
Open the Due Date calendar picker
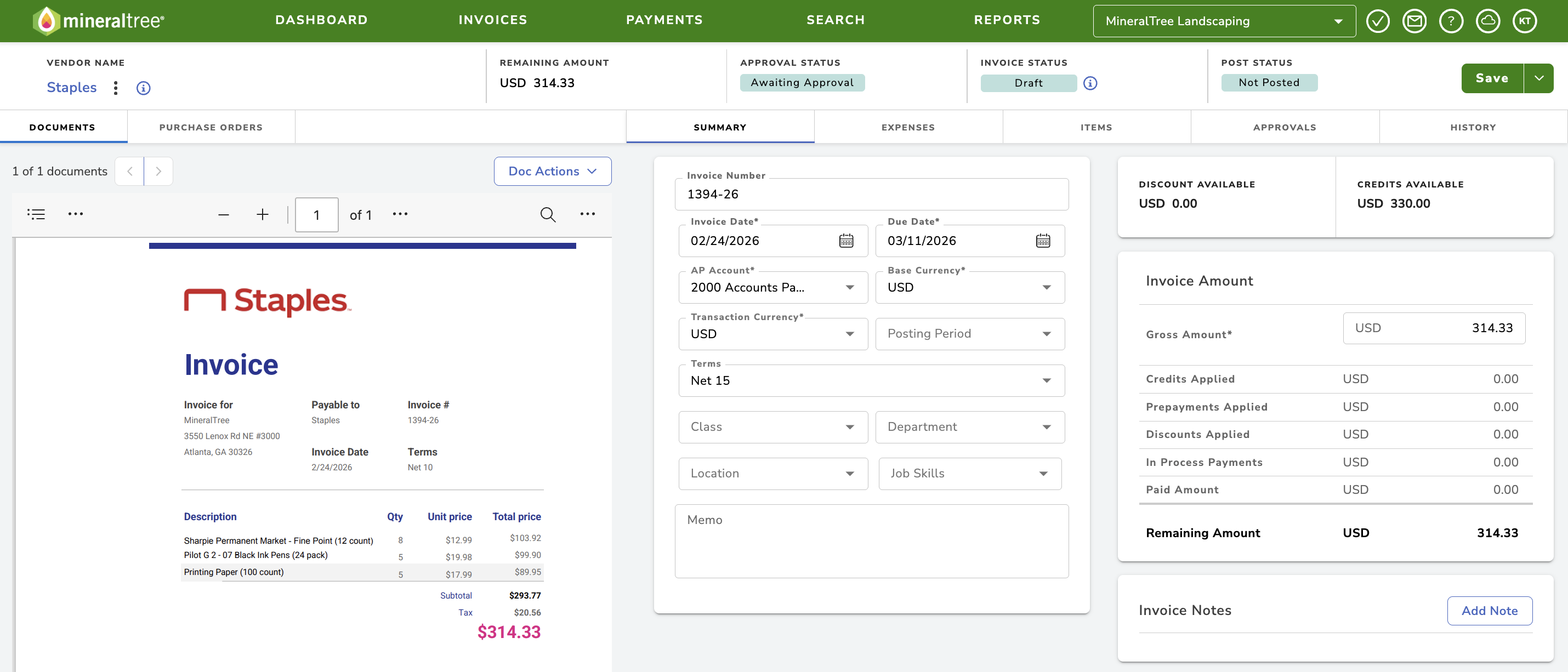(x=1043, y=241)
